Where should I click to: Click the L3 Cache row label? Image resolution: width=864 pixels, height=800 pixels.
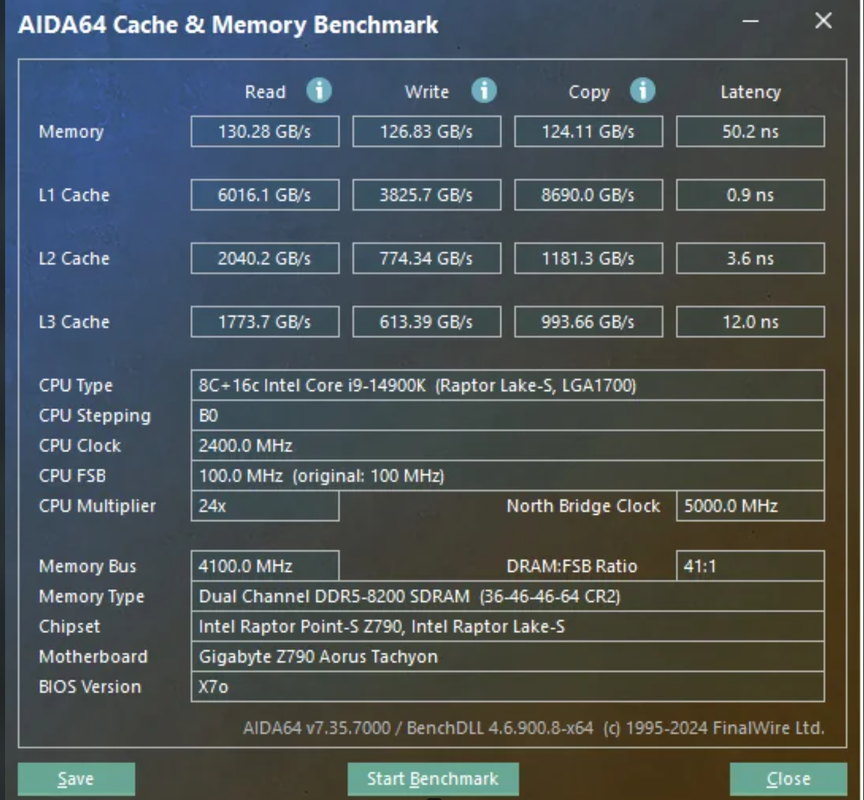[x=74, y=321]
